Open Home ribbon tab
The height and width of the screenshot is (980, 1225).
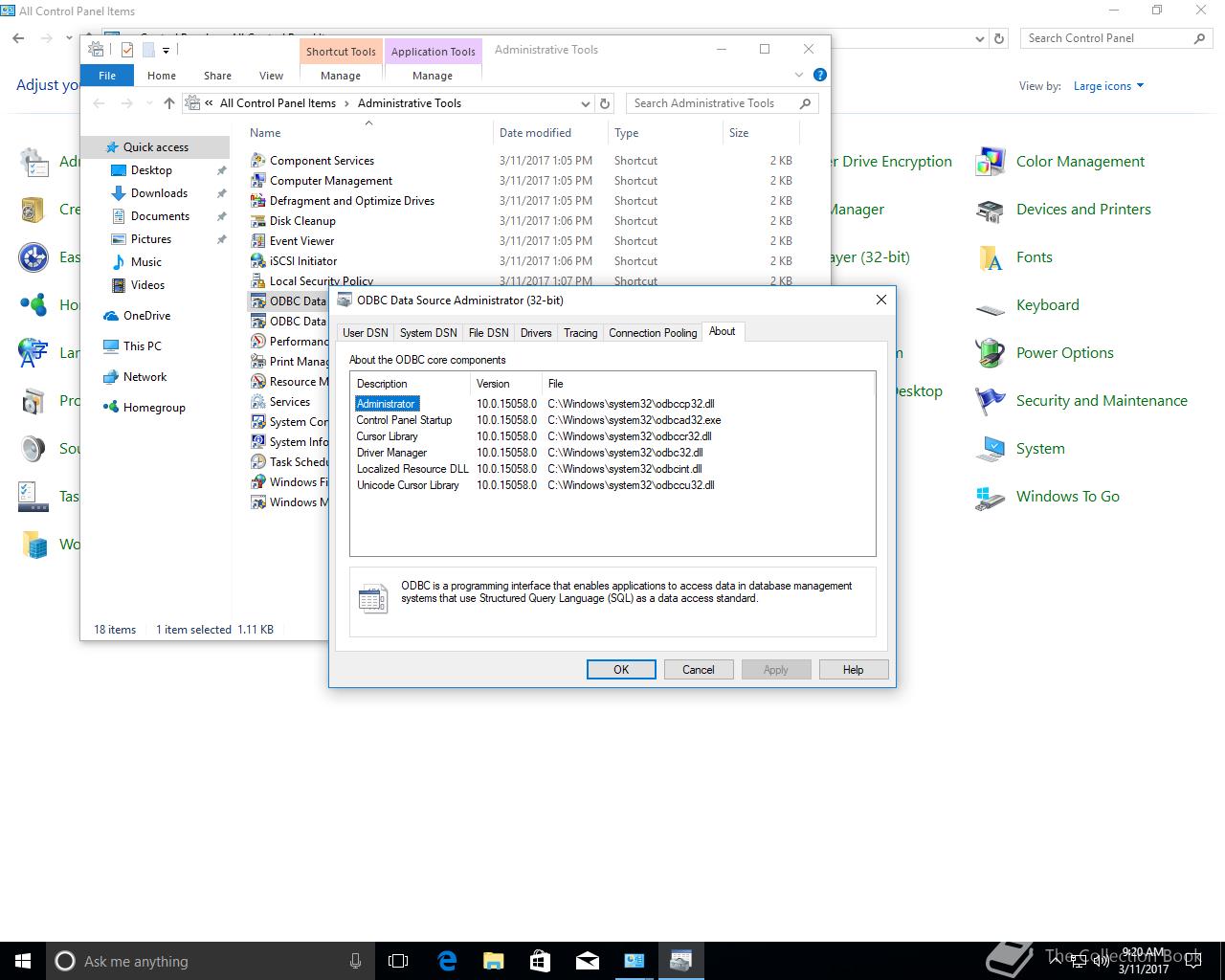tap(161, 76)
